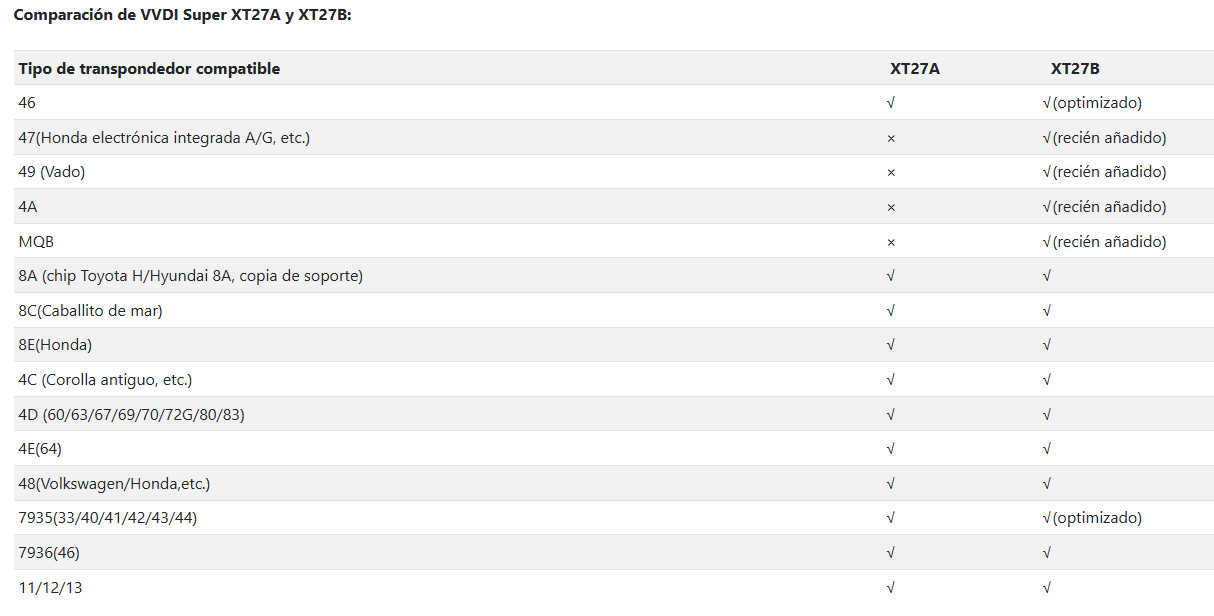1214x616 pixels.
Task: Click the XT27A cross mark in the MQB row
Action: point(891,242)
